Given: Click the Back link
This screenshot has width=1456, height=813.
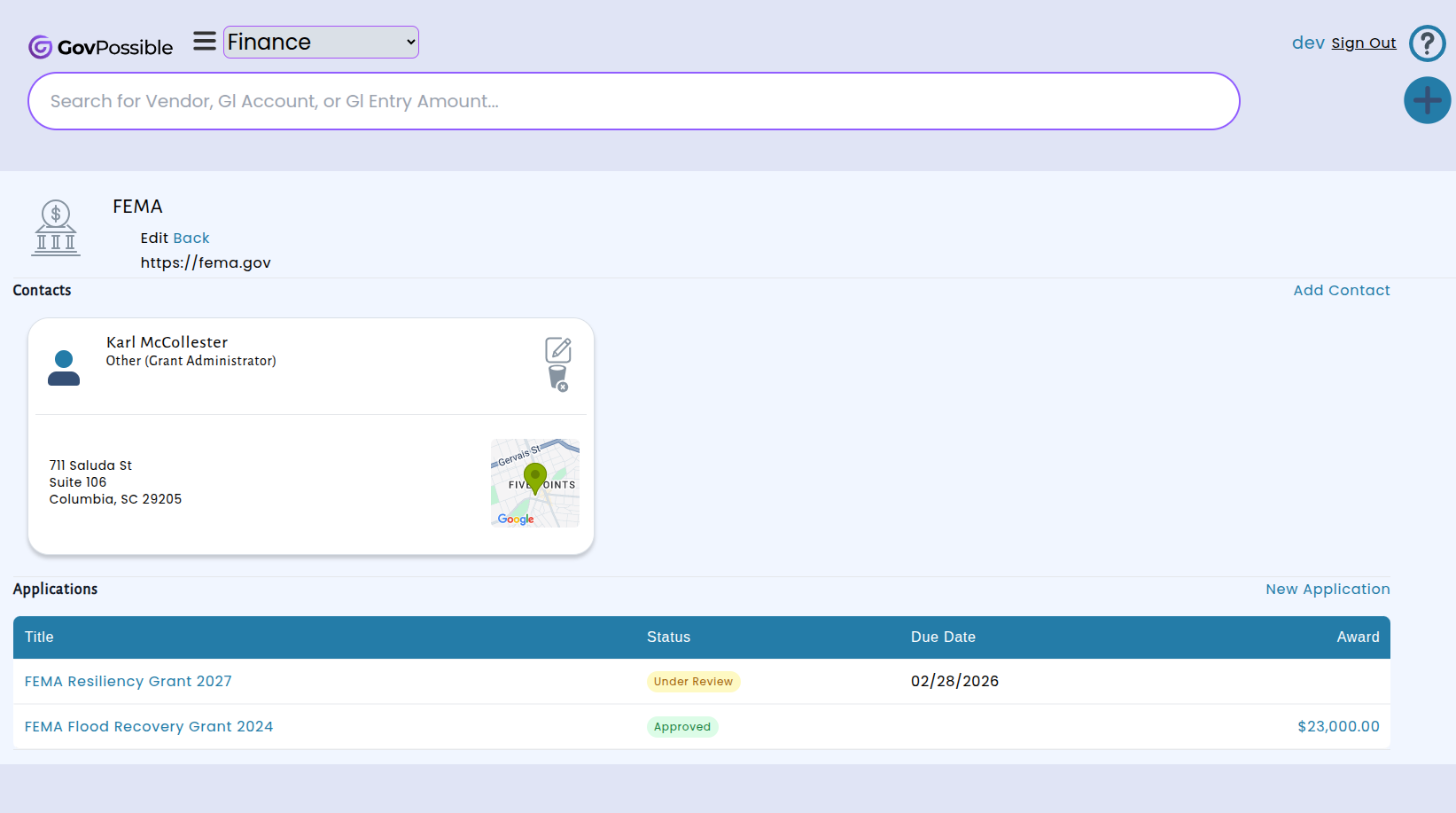Looking at the screenshot, I should coord(191,238).
